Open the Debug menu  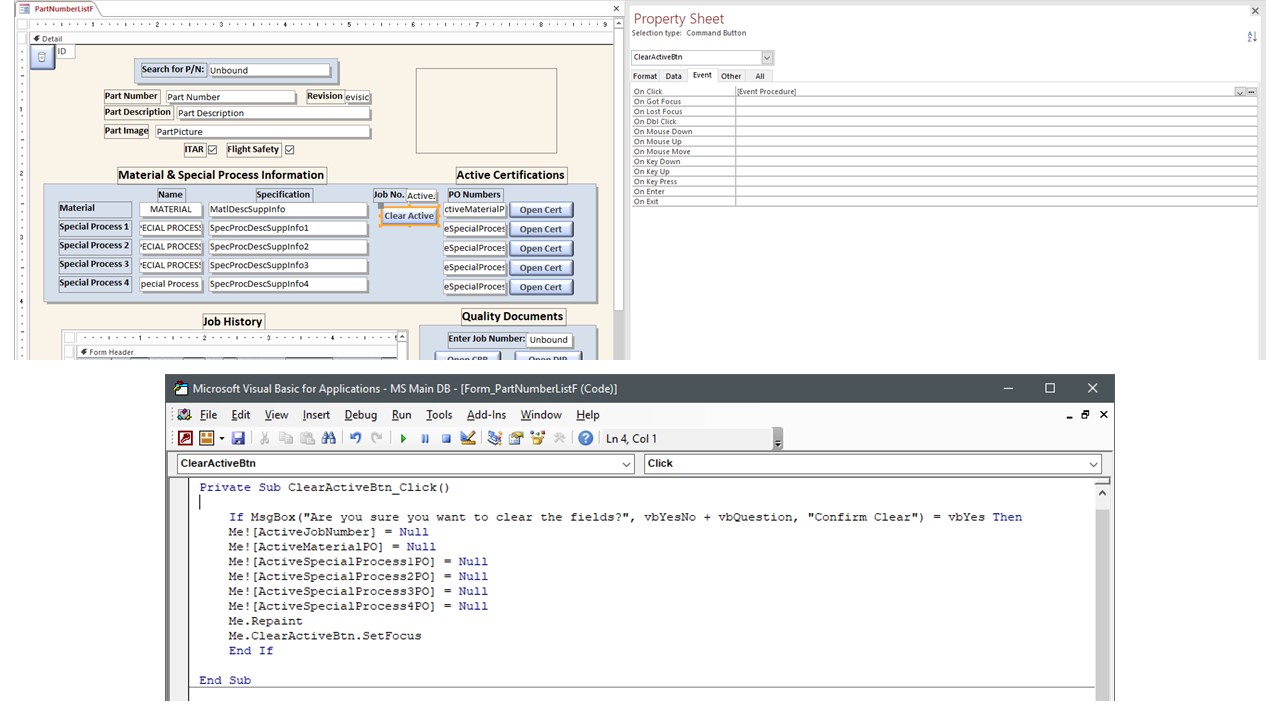pos(361,415)
